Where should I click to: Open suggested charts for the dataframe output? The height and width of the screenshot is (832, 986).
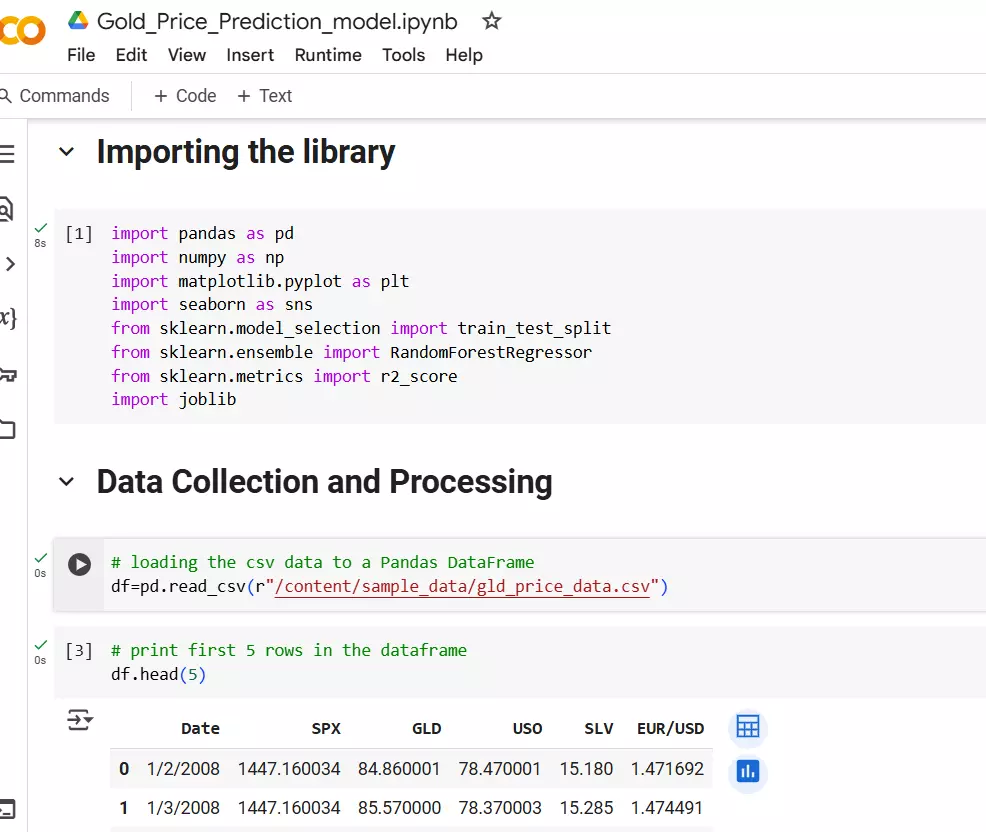point(747,772)
